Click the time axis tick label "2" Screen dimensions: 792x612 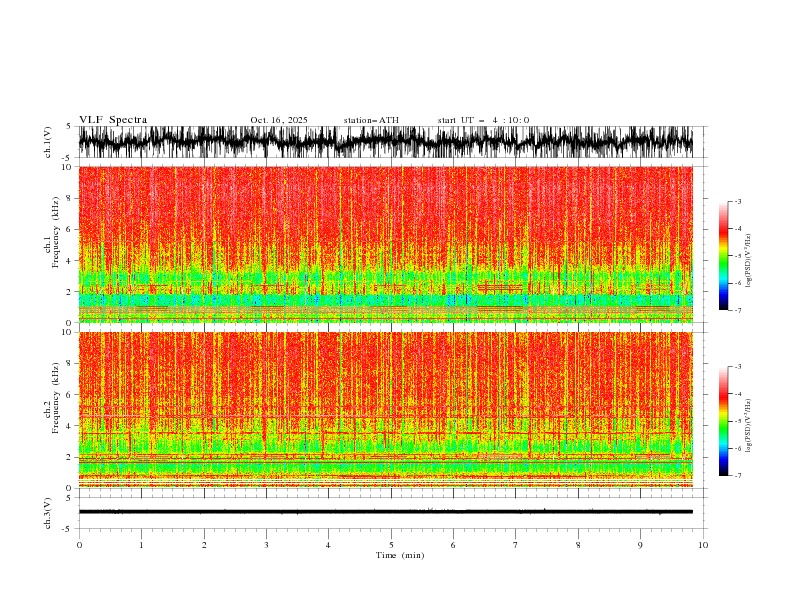(x=204, y=545)
